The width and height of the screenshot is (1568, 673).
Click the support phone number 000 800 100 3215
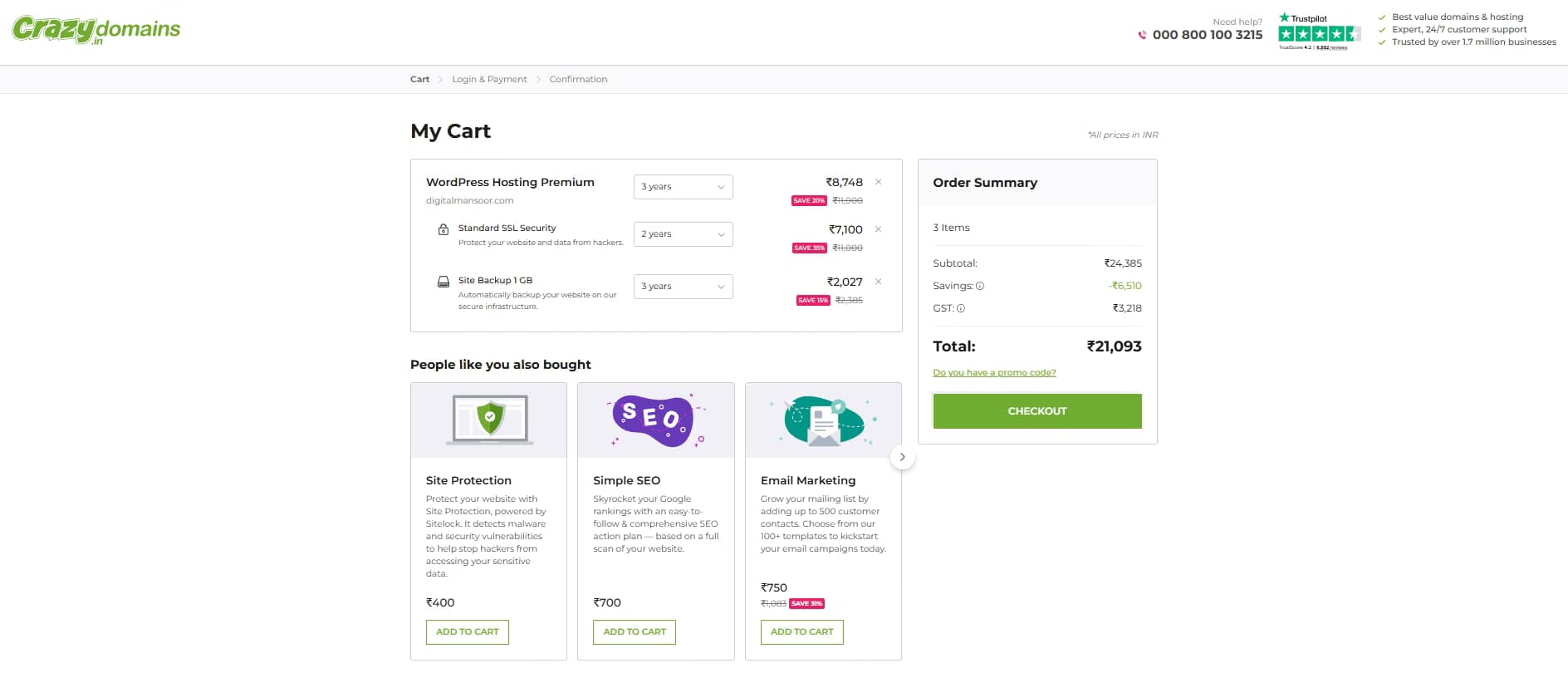(x=1208, y=35)
